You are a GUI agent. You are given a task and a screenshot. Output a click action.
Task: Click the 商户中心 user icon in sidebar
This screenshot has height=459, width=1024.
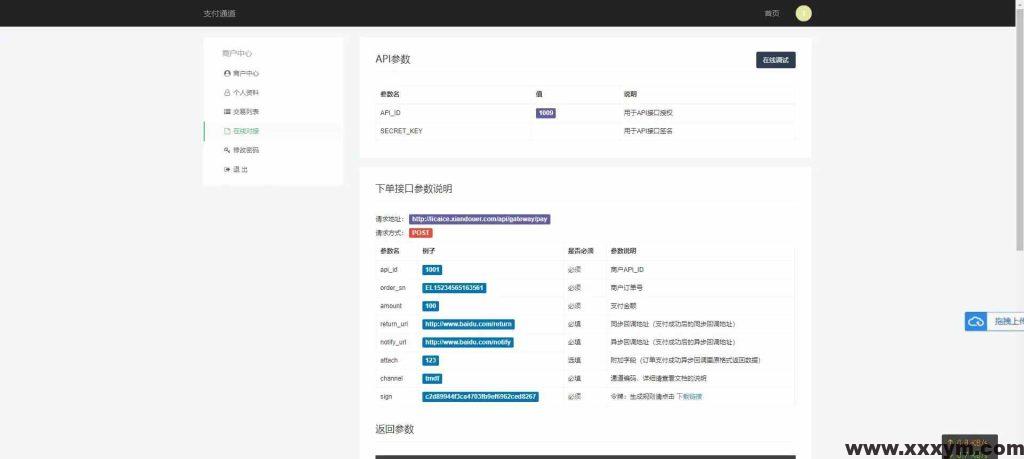[x=227, y=73]
